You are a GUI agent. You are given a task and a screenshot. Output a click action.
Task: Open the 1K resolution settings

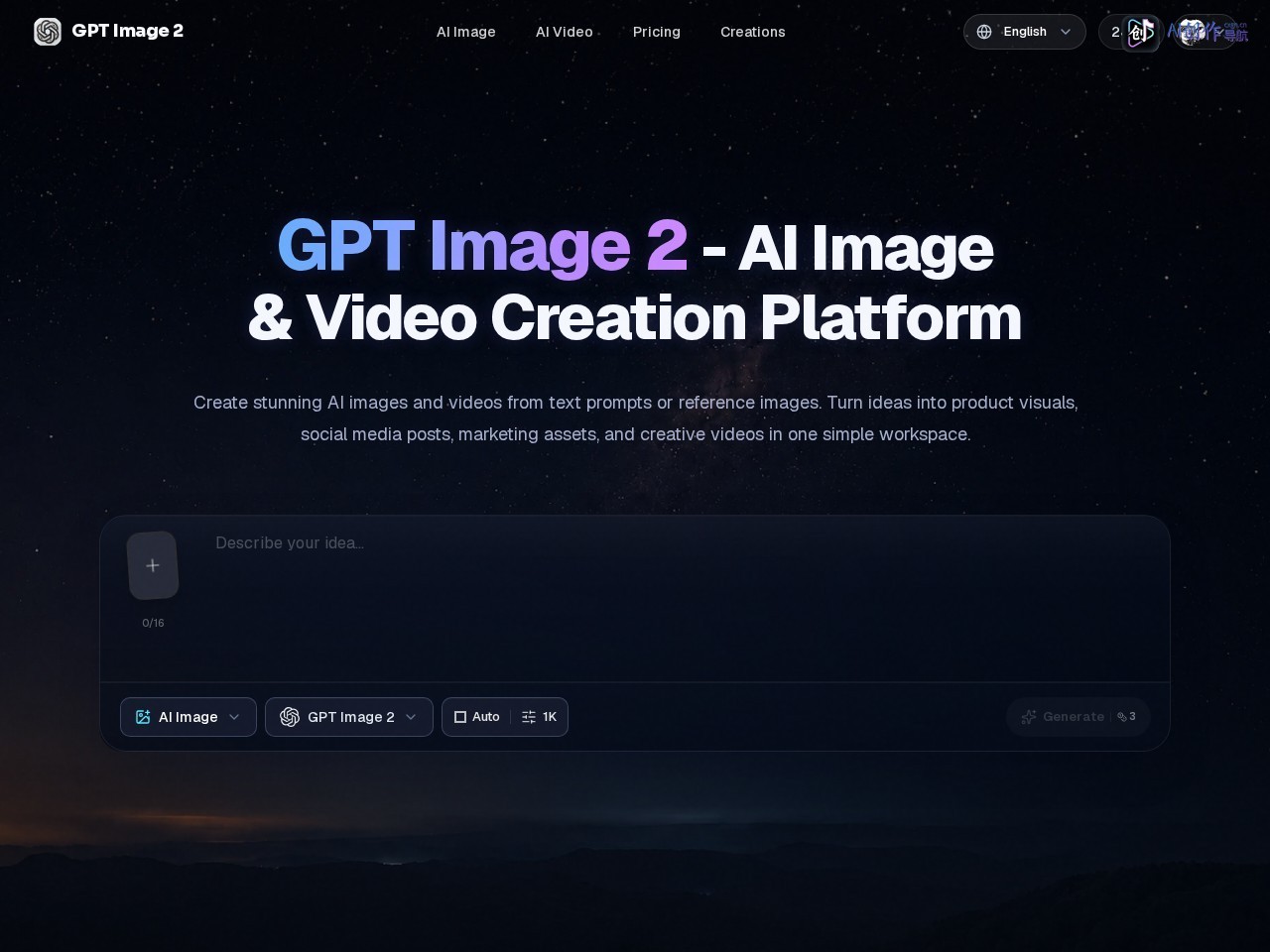pos(540,717)
